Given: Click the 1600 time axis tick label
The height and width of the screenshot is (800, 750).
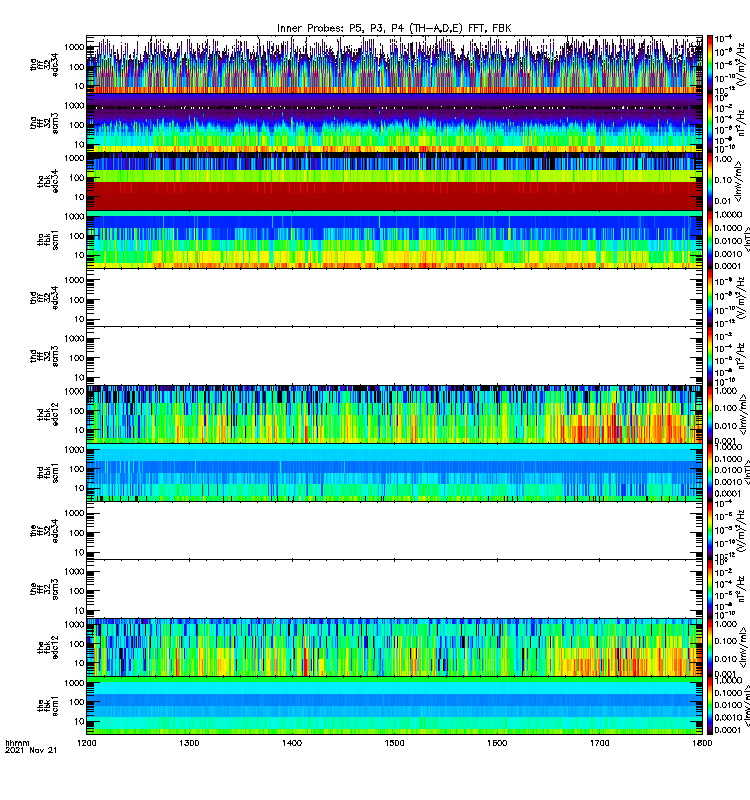Looking at the screenshot, I should 497,743.
